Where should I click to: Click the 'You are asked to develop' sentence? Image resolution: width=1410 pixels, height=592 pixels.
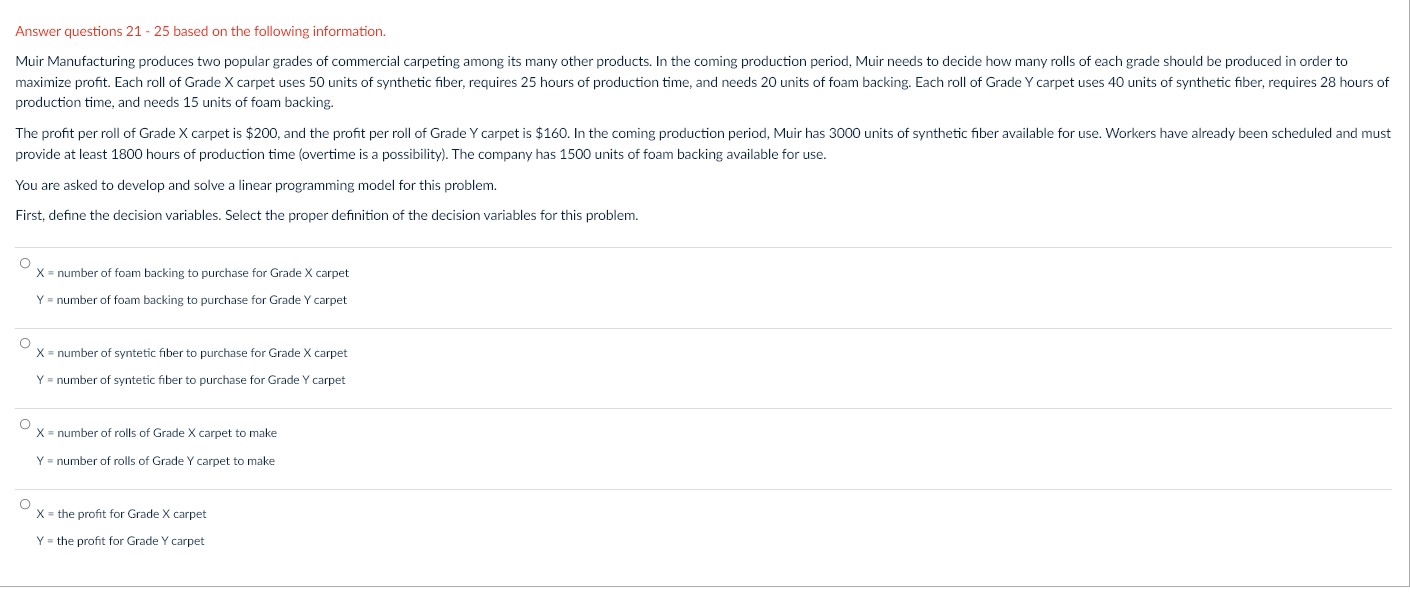click(x=256, y=186)
